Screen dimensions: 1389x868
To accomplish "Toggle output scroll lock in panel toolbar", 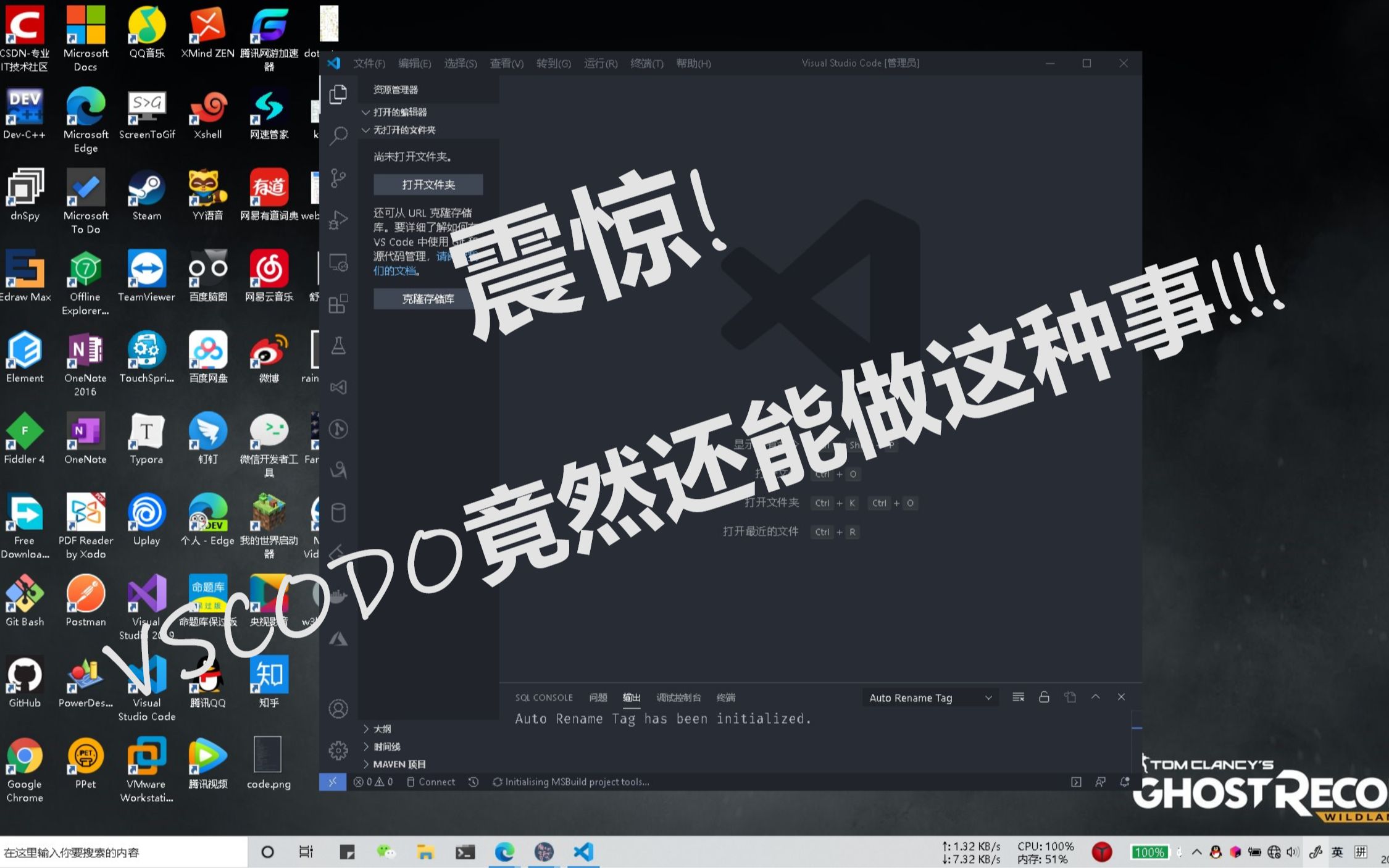I will click(x=1045, y=697).
